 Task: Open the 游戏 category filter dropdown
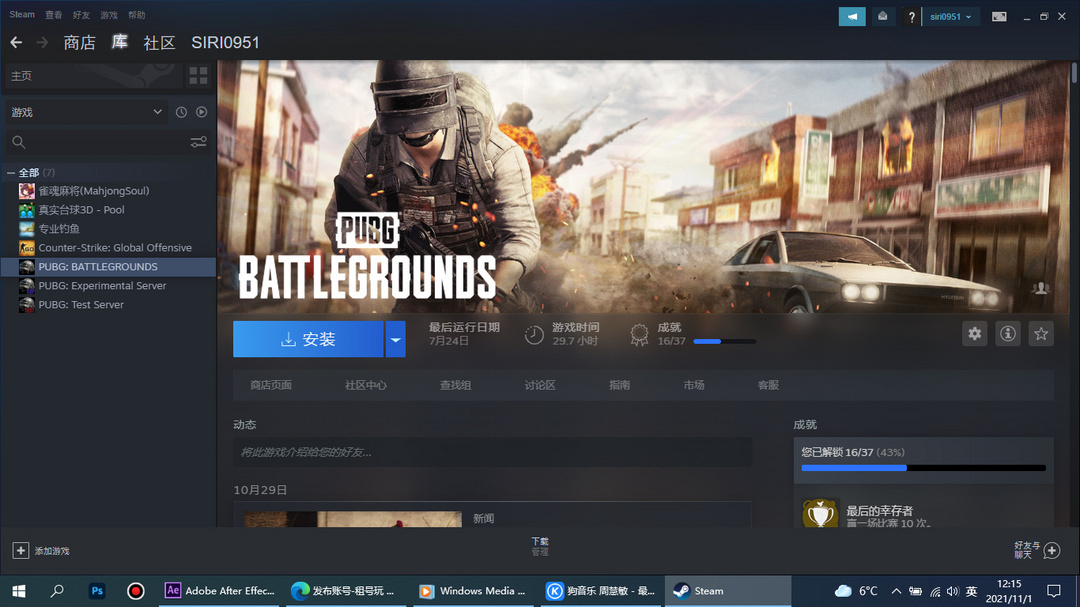coord(86,112)
